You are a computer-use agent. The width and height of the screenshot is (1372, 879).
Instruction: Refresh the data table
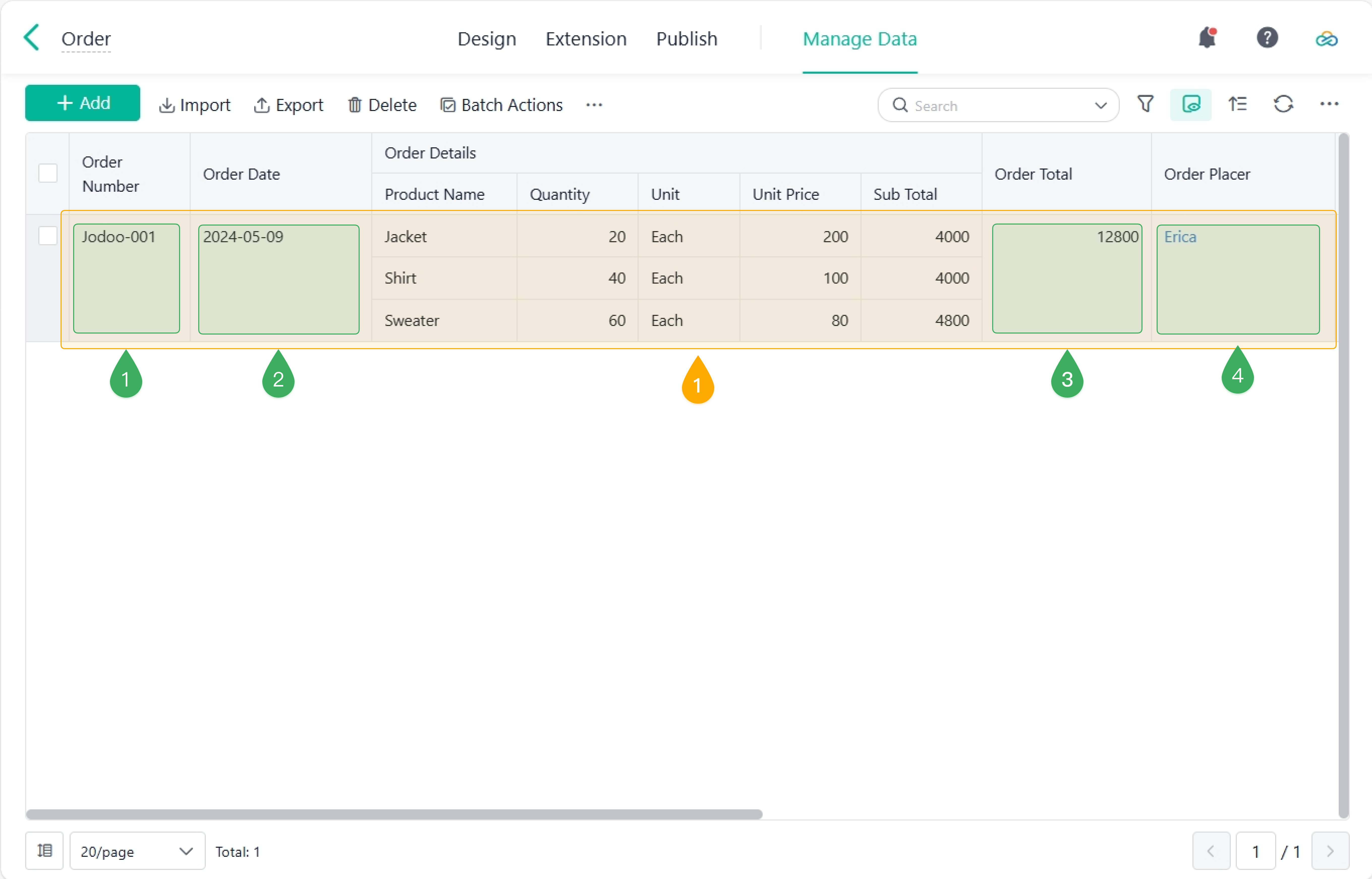[x=1283, y=104]
